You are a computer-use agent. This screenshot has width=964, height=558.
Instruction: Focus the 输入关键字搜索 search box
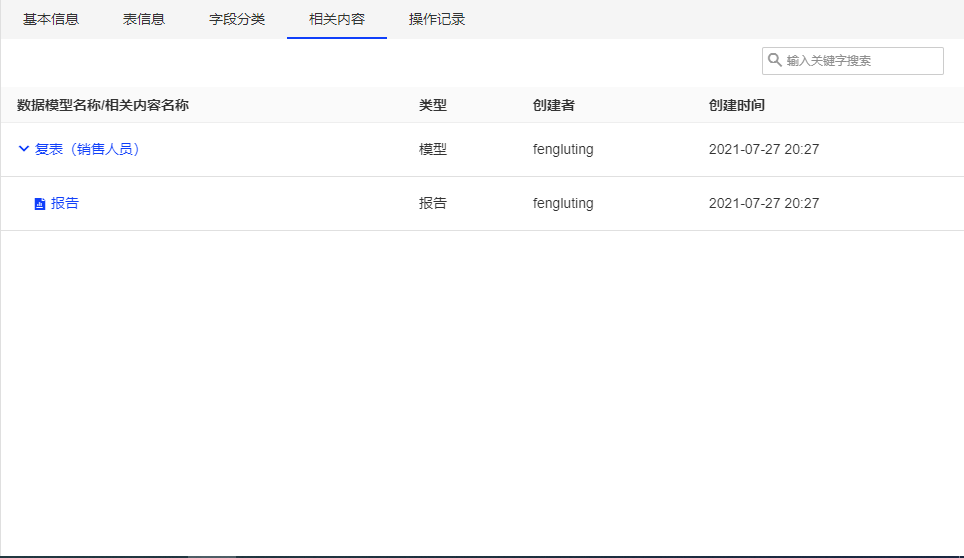pos(860,61)
